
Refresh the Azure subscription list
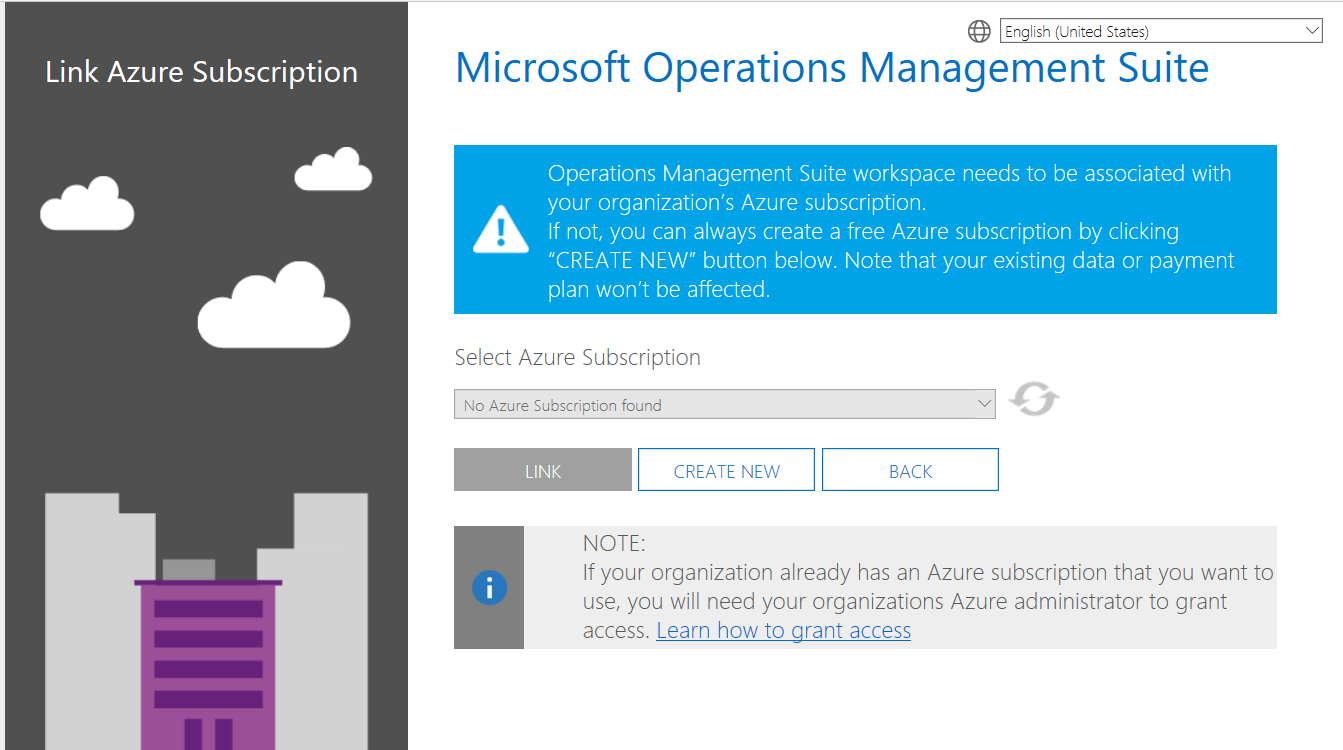[x=1034, y=401]
